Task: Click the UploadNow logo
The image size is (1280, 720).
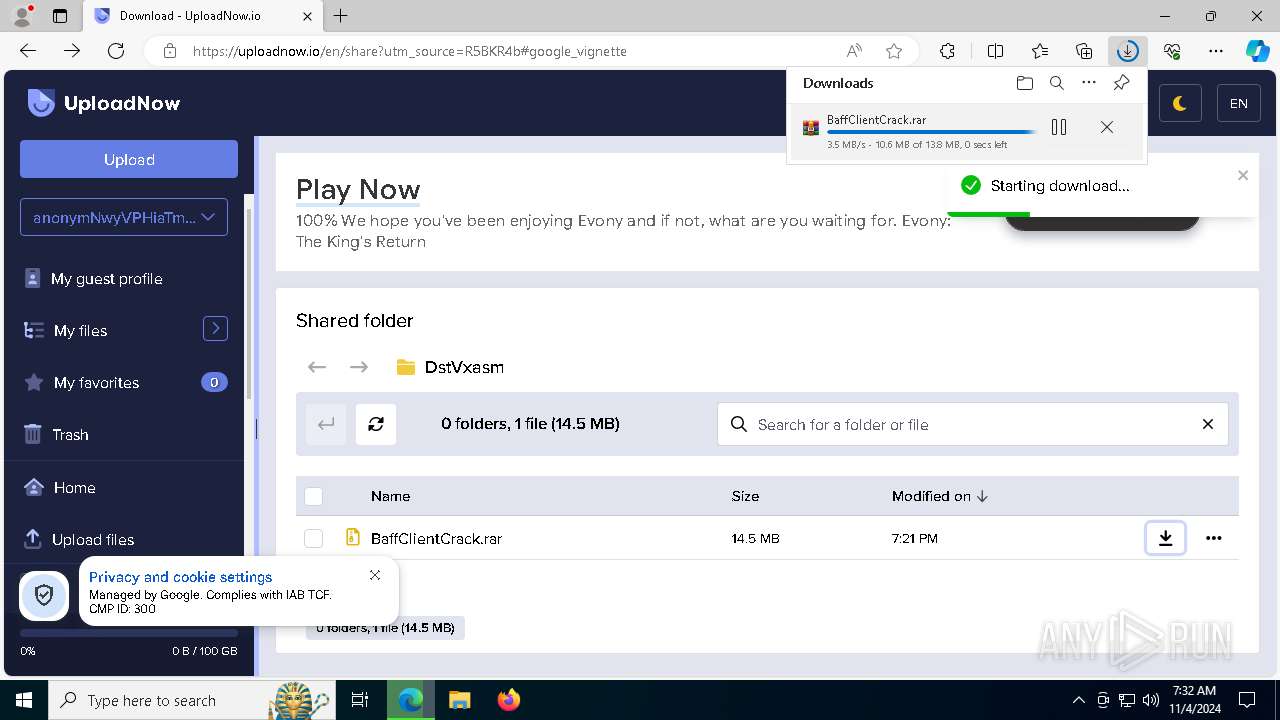Action: pos(104,102)
